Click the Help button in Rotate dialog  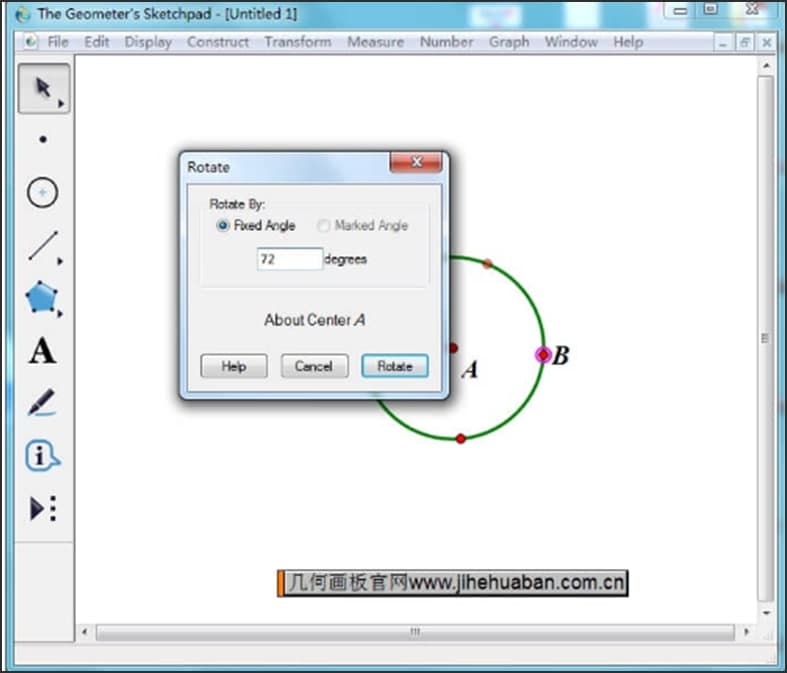click(x=234, y=366)
